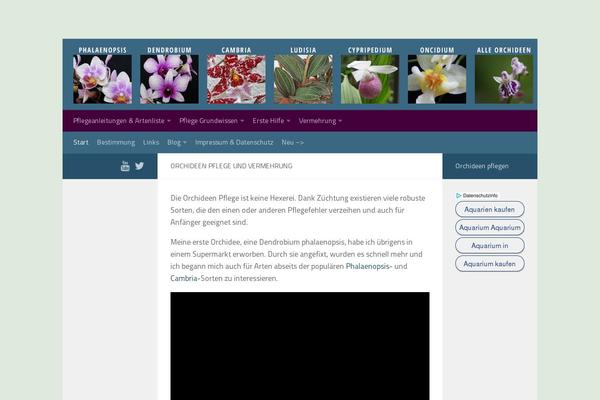The width and height of the screenshot is (600, 400).
Task: Open the Cypripedium orchid thumbnail
Action: tap(370, 79)
